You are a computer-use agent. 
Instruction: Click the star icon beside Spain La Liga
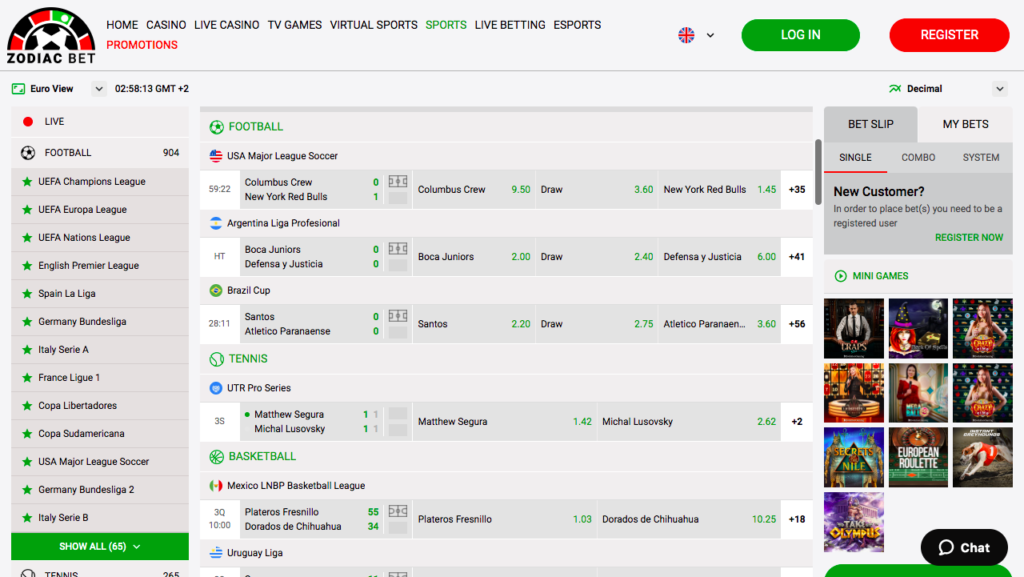pos(27,294)
